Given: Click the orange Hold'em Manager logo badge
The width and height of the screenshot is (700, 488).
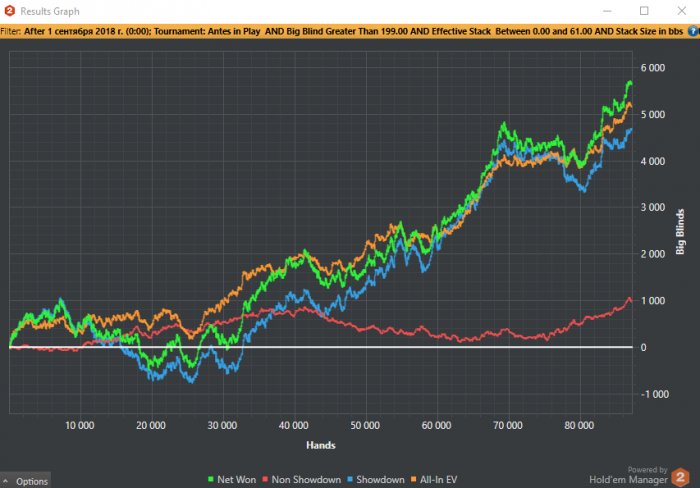Looking at the screenshot, I should click(x=680, y=478).
